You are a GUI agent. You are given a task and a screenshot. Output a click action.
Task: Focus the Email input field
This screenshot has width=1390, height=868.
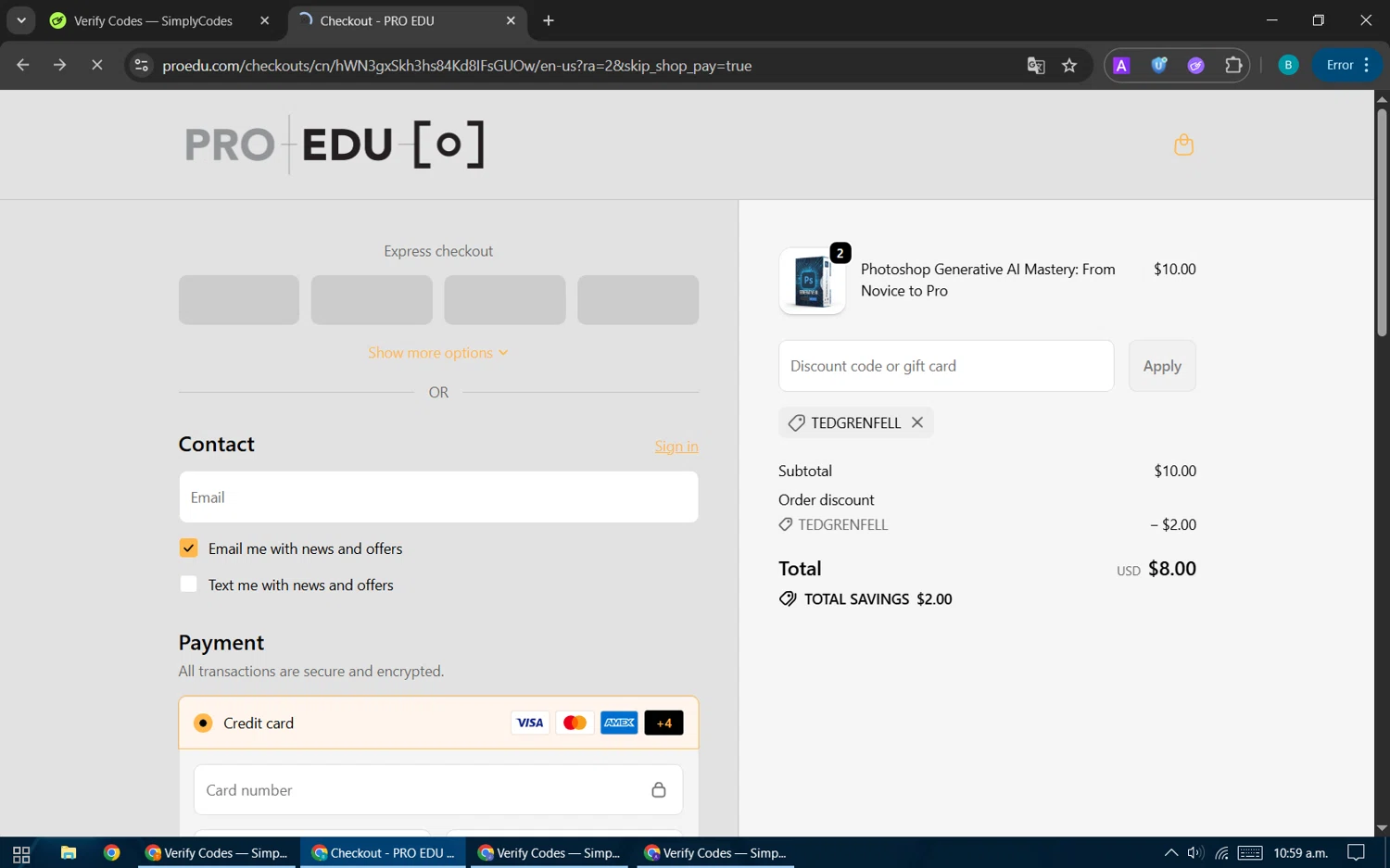pos(438,497)
